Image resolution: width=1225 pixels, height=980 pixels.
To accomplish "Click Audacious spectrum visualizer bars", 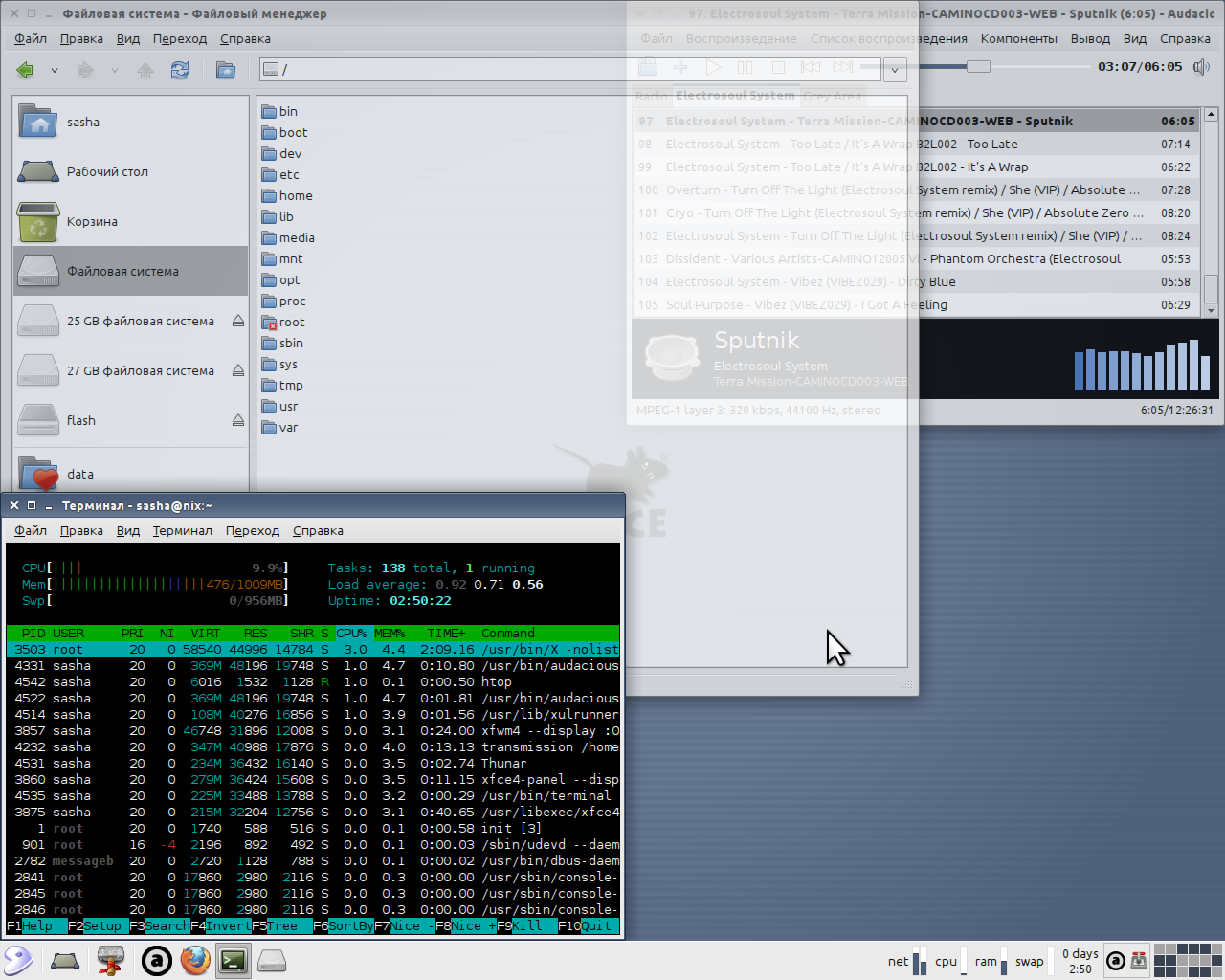I will click(1142, 365).
